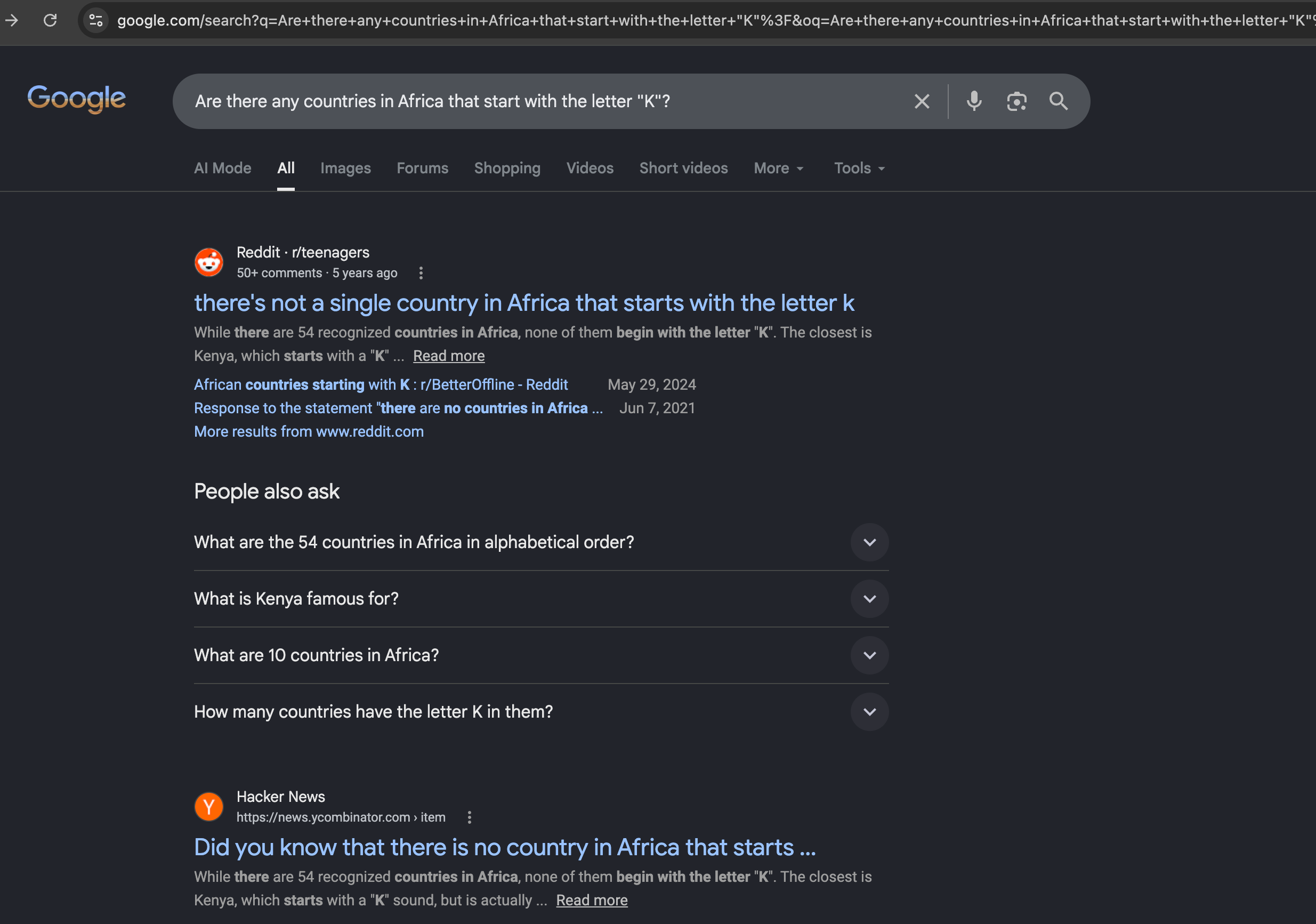The height and width of the screenshot is (924, 1316).
Task: Open the Tools dropdown
Action: 859,168
